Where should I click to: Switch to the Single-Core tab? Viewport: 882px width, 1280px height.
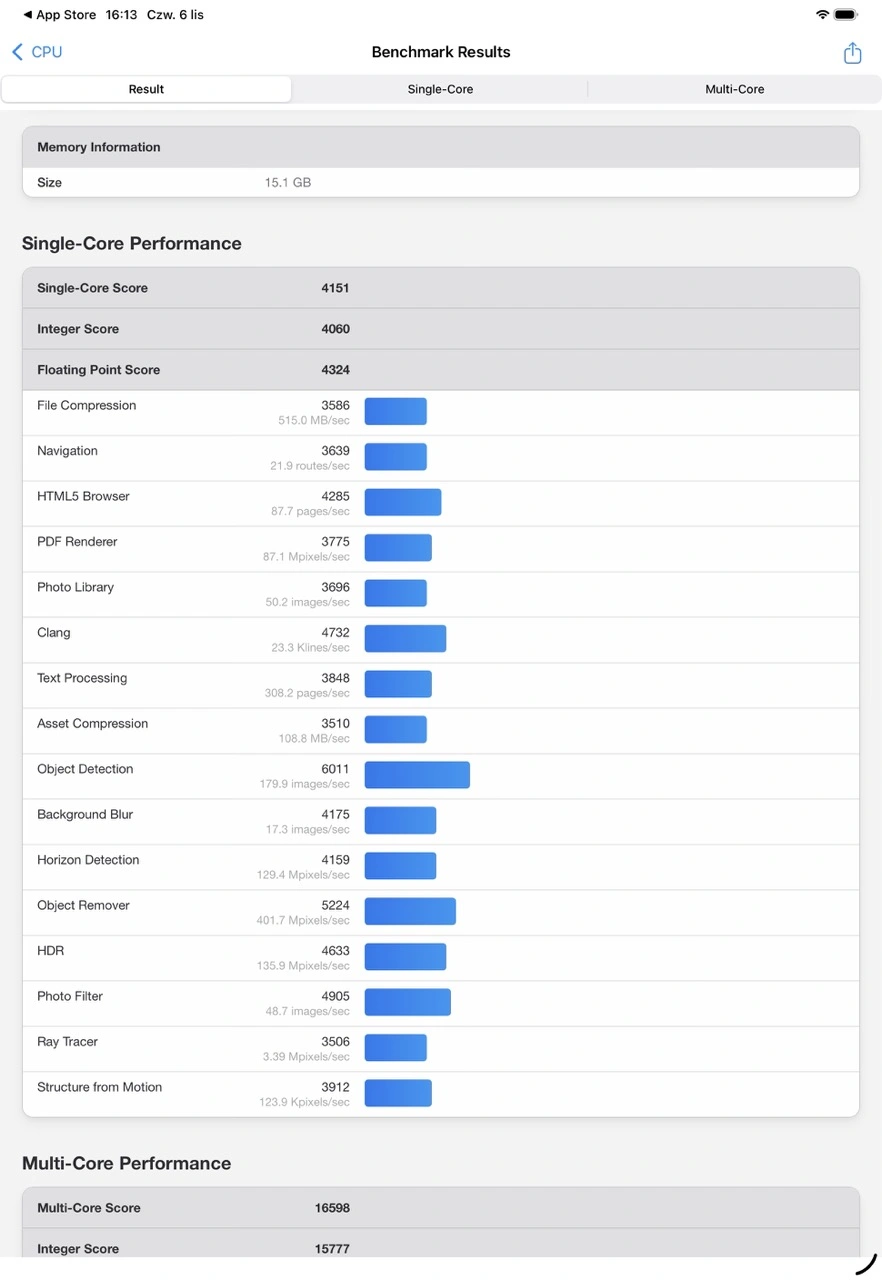[440, 89]
